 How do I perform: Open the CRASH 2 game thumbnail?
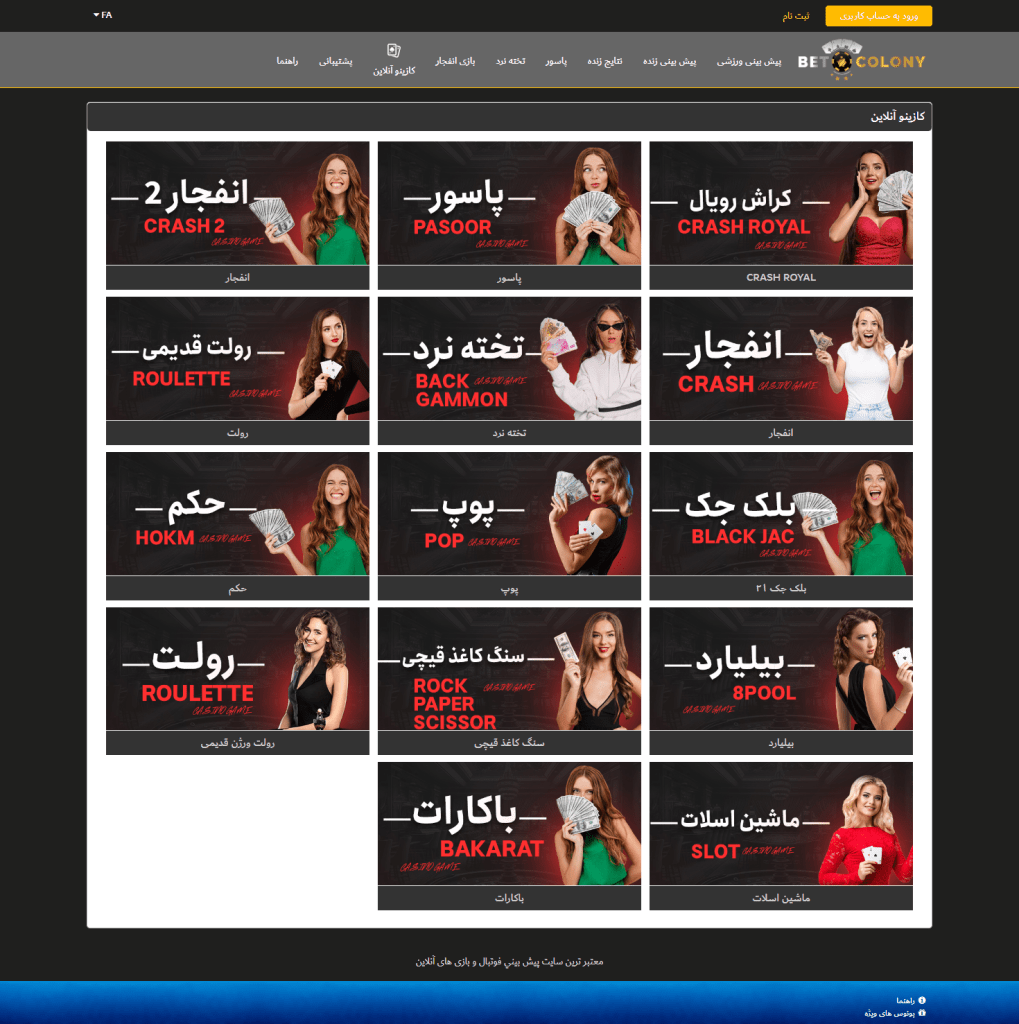point(237,203)
